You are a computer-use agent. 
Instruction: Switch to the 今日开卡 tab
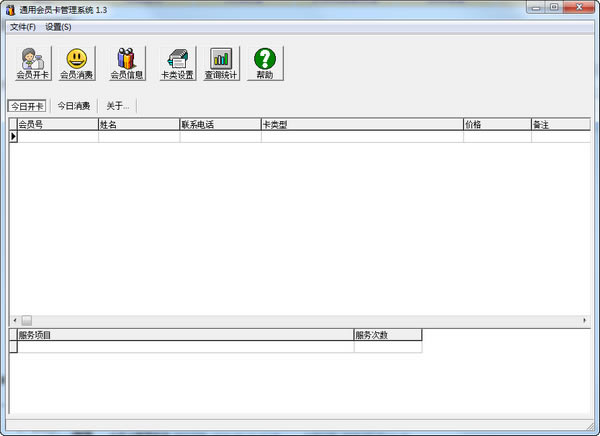pyautogui.click(x=27, y=106)
